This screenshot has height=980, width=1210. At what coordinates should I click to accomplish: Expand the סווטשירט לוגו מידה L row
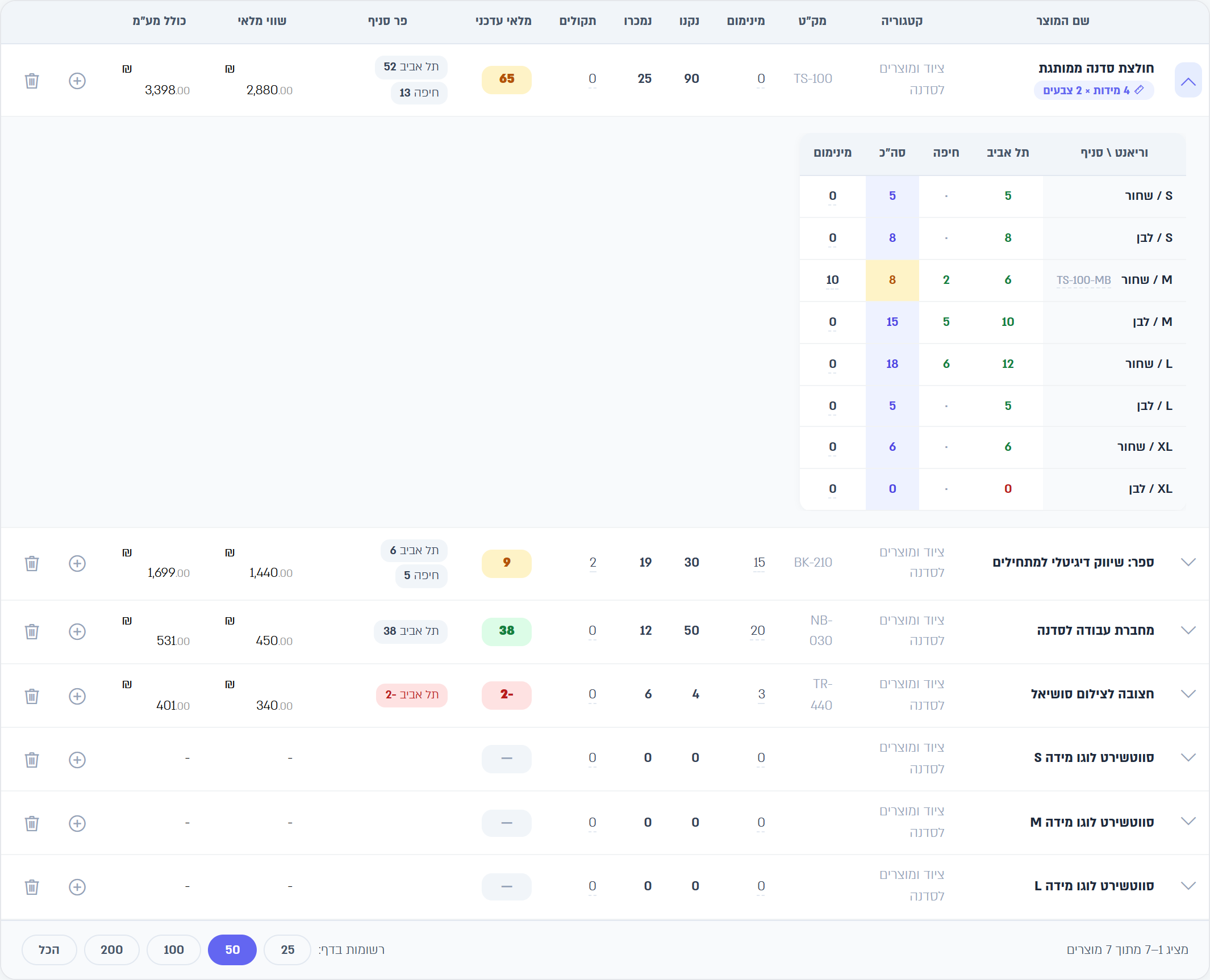click(x=1188, y=886)
